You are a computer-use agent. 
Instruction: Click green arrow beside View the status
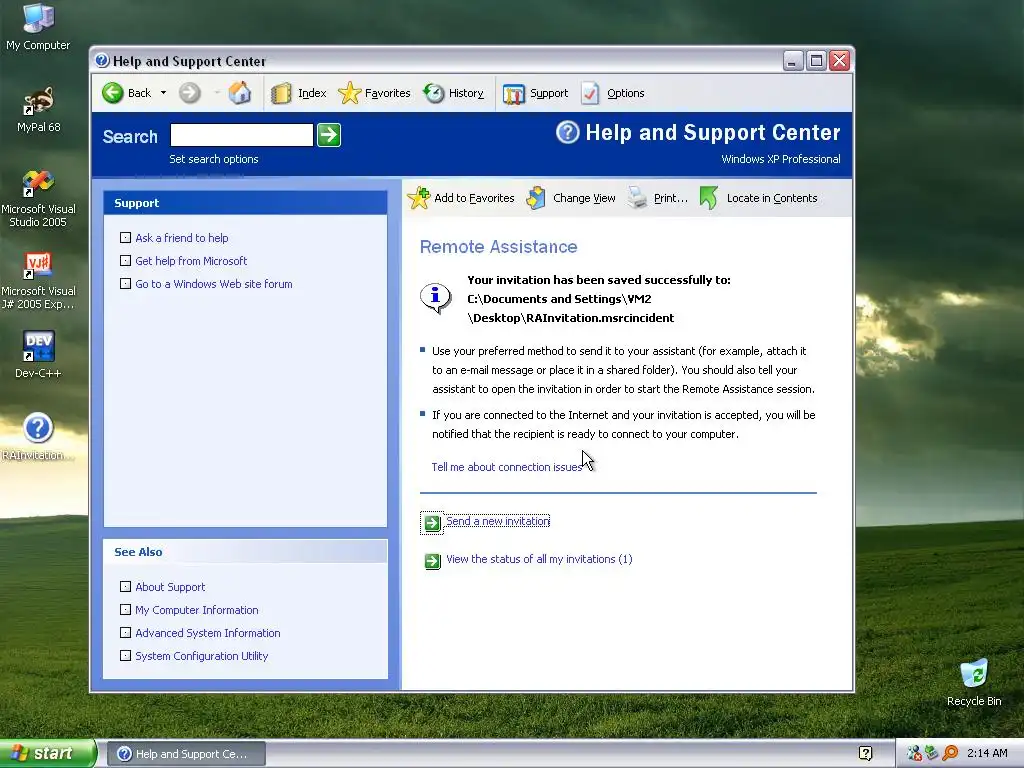pyautogui.click(x=432, y=561)
